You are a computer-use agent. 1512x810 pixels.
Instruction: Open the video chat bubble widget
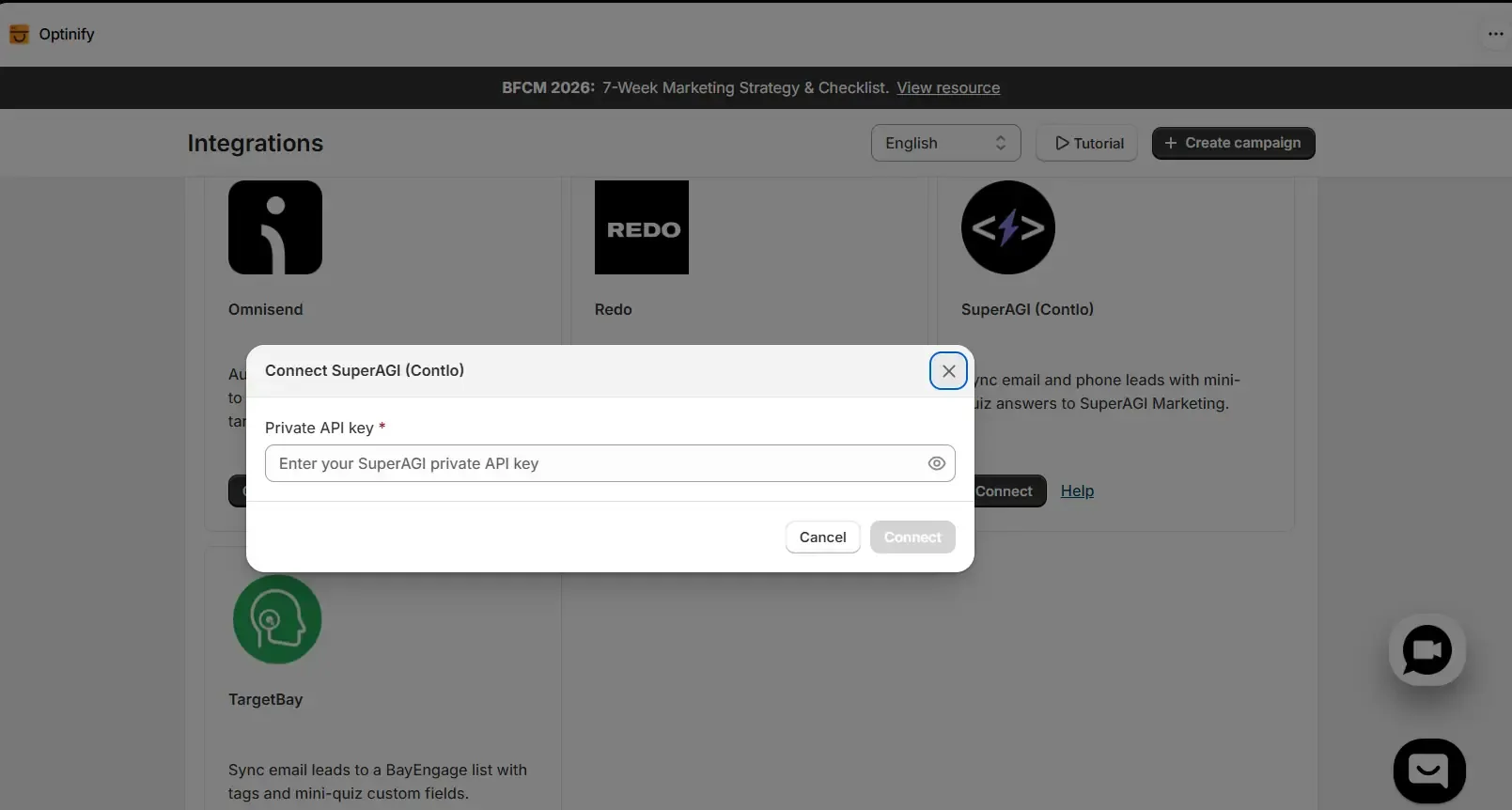[x=1426, y=649]
